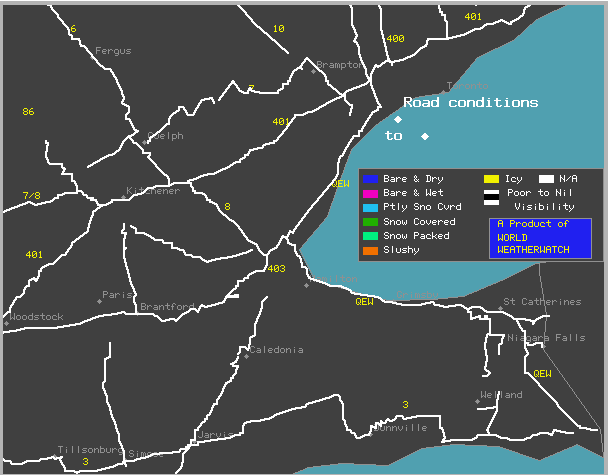
Task: Click the blue Bare & Dry legend swatch
Action: click(370, 179)
